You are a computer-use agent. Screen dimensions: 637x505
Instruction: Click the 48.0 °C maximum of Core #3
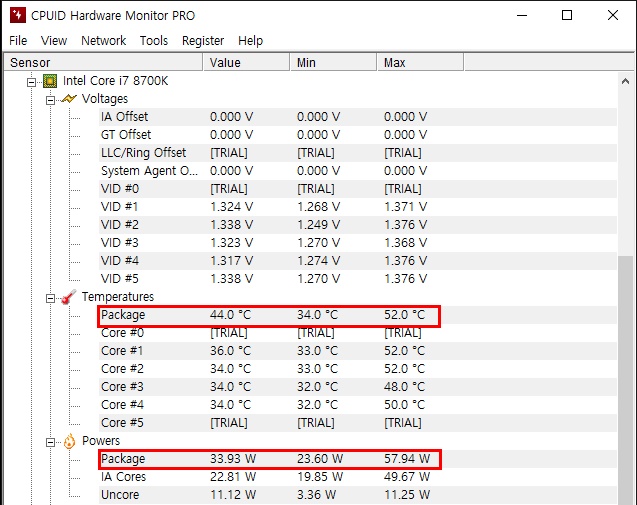[x=404, y=387]
